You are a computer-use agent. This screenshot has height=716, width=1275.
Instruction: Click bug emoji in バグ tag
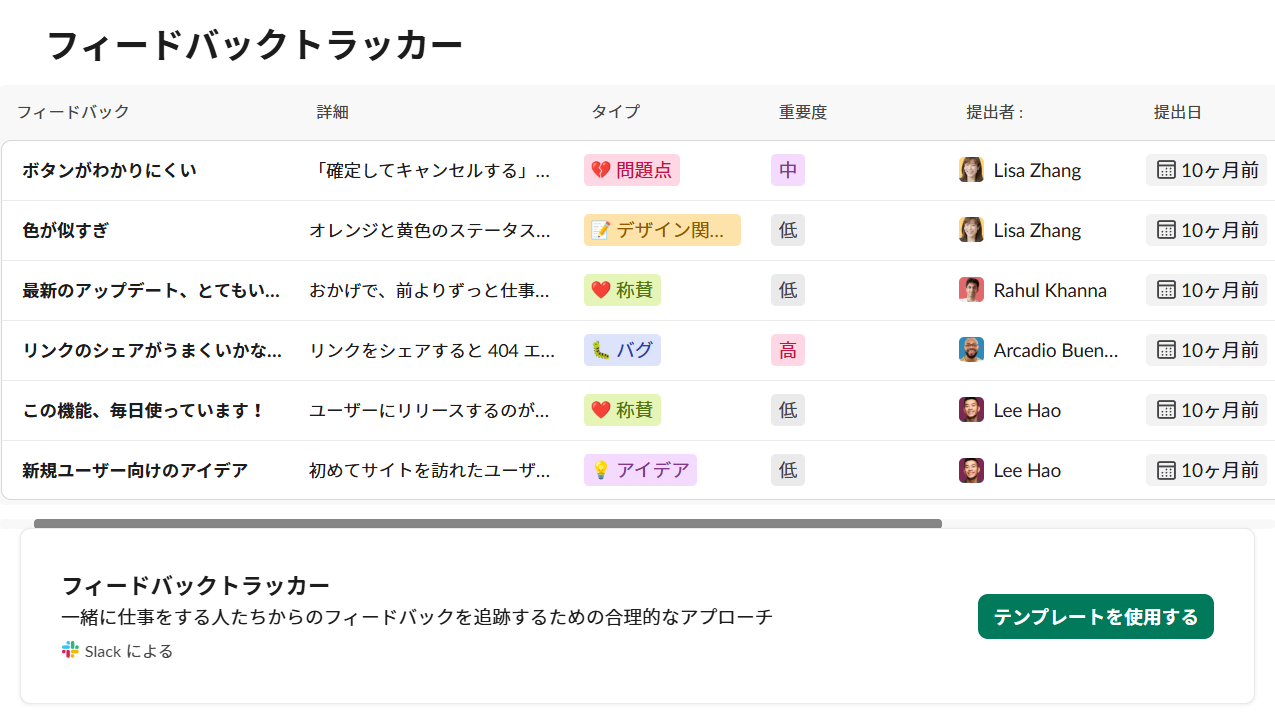pos(601,350)
